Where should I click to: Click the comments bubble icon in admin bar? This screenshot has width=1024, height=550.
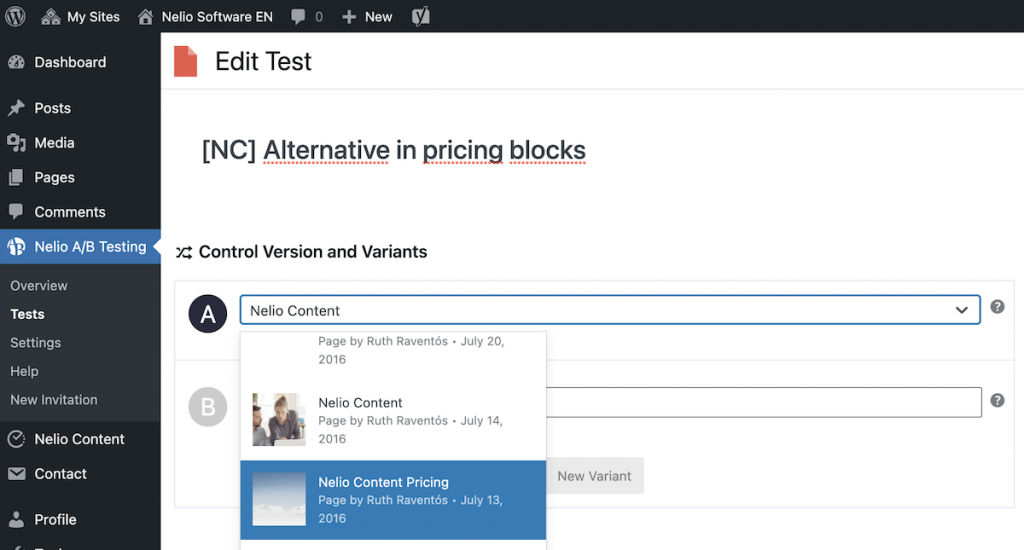point(298,16)
